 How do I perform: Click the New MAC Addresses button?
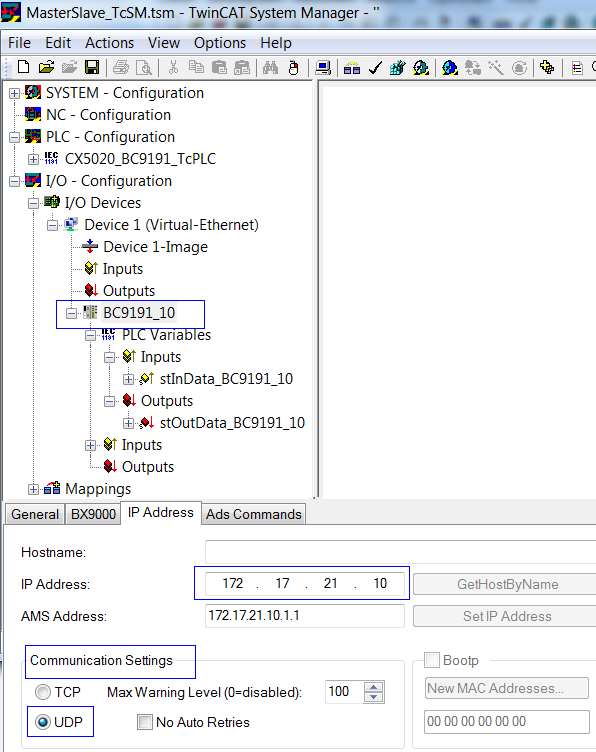tap(506, 688)
